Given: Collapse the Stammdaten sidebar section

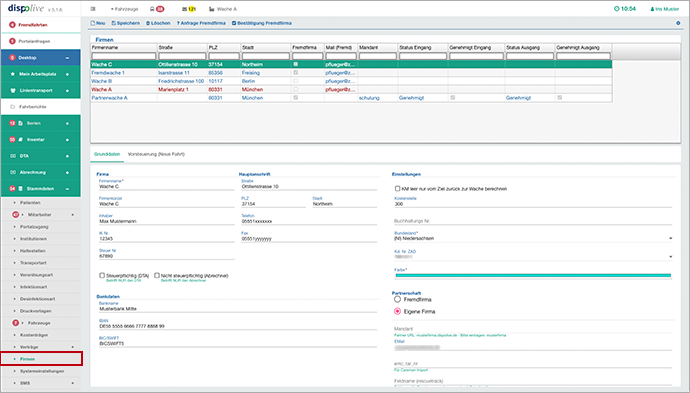Looking at the screenshot, I should (67, 188).
